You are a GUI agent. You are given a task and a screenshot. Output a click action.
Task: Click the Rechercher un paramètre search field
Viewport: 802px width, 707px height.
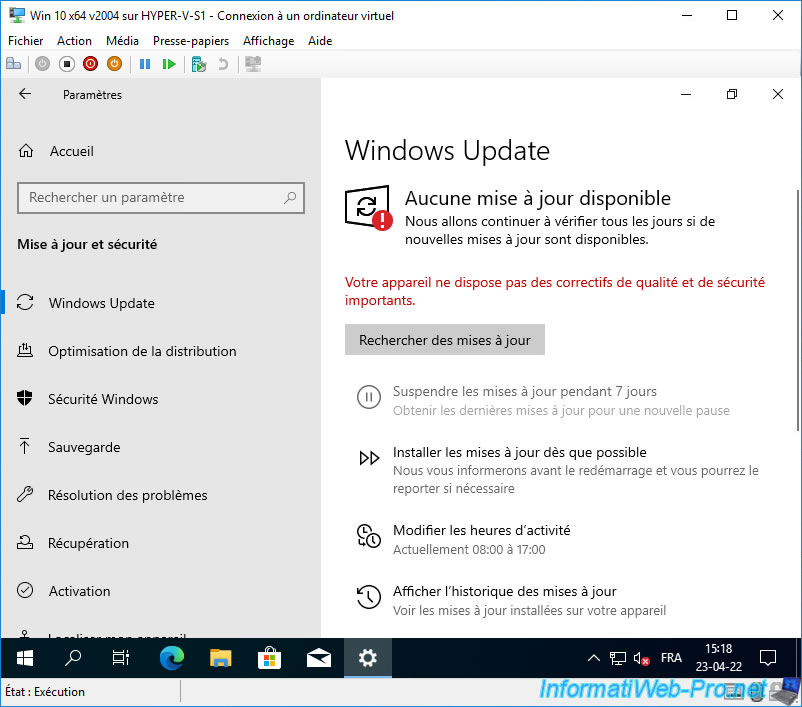(x=161, y=197)
